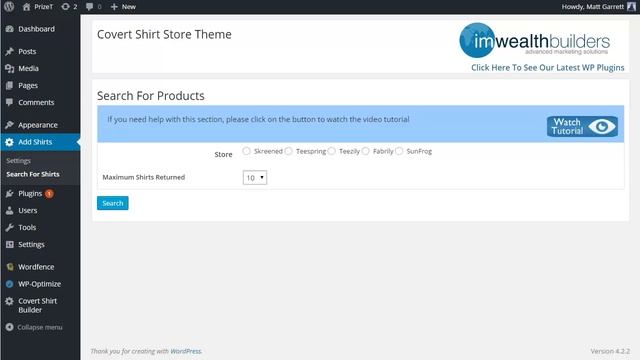Select the SunFrog store radio button
The height and width of the screenshot is (360, 640).
pos(399,151)
